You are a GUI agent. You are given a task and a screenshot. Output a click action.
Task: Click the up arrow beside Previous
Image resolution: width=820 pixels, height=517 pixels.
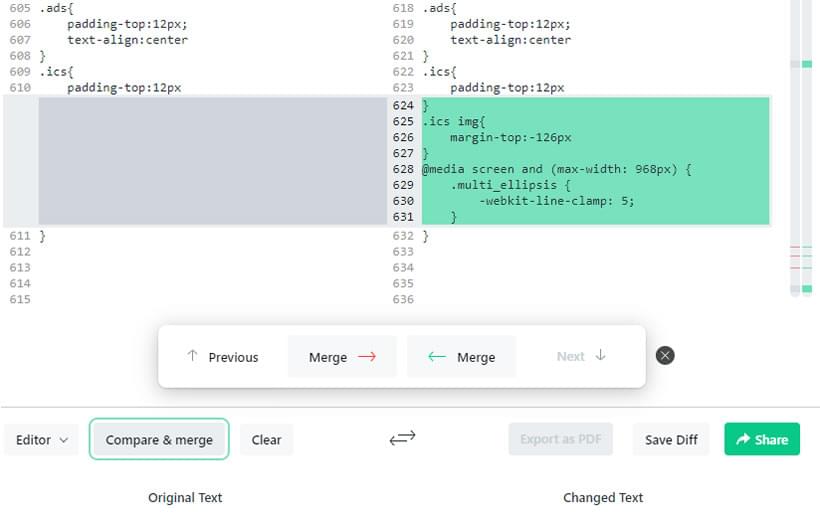(192, 356)
